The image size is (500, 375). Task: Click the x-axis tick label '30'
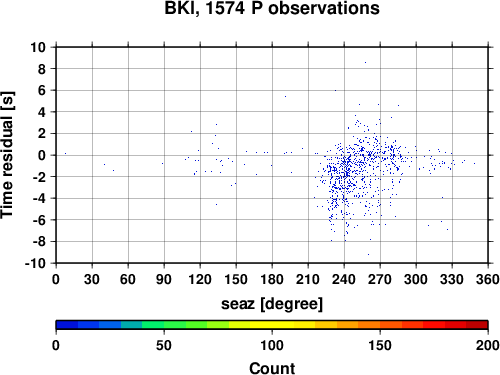point(92,279)
